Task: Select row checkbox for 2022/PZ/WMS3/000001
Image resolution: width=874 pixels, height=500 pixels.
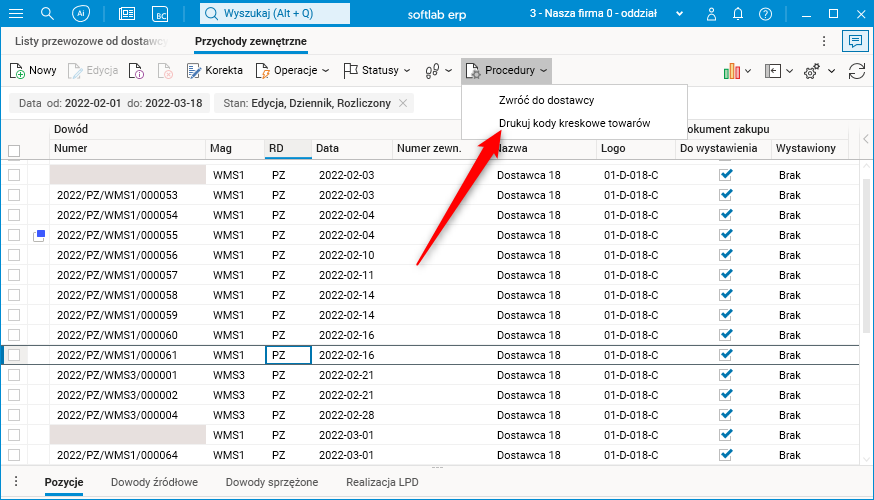Action: pos(14,375)
